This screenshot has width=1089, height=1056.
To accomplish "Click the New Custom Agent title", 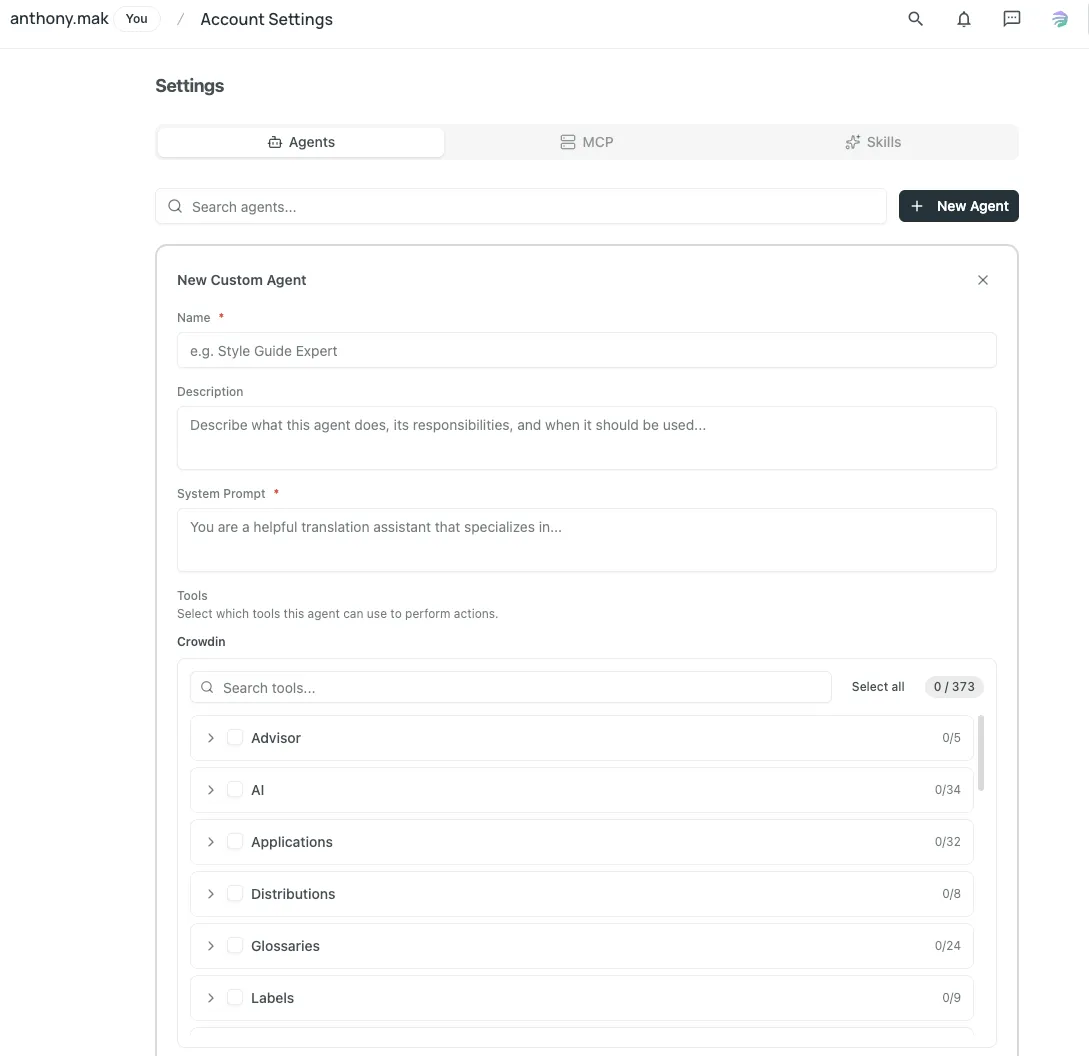I will (x=241, y=280).
